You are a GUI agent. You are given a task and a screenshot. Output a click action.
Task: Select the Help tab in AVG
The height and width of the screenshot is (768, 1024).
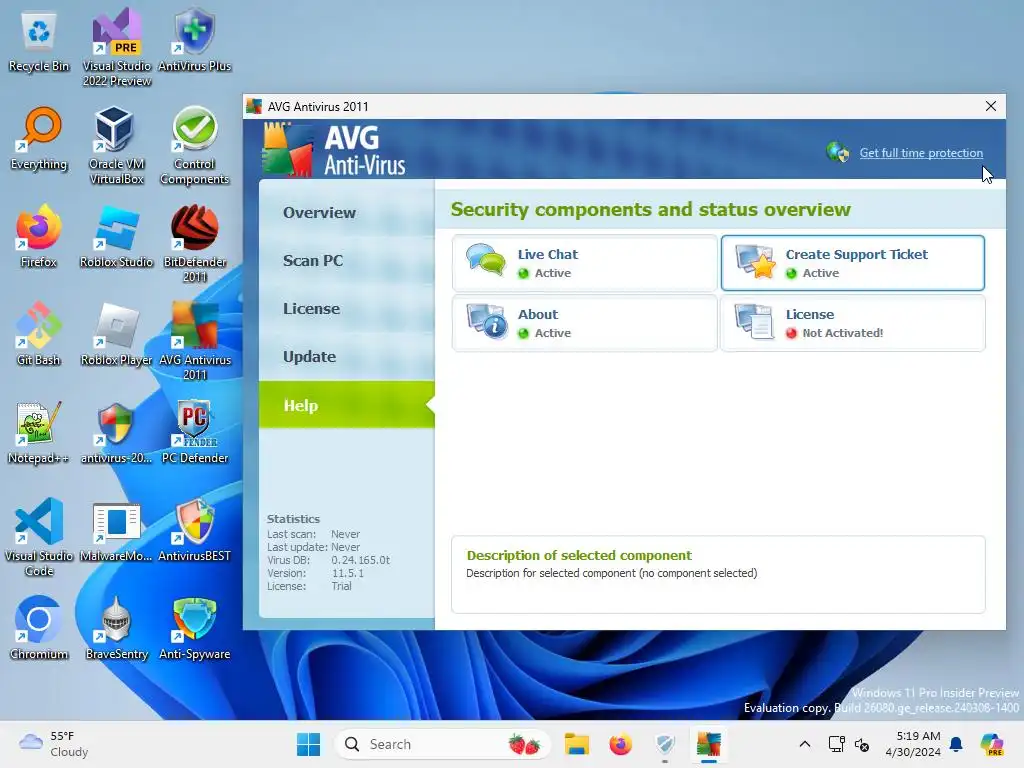point(346,405)
